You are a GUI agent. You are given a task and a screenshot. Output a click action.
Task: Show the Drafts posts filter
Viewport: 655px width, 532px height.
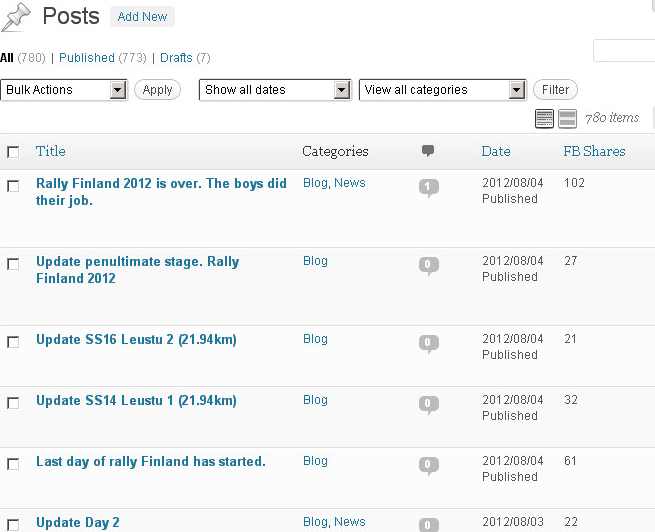click(x=176, y=58)
